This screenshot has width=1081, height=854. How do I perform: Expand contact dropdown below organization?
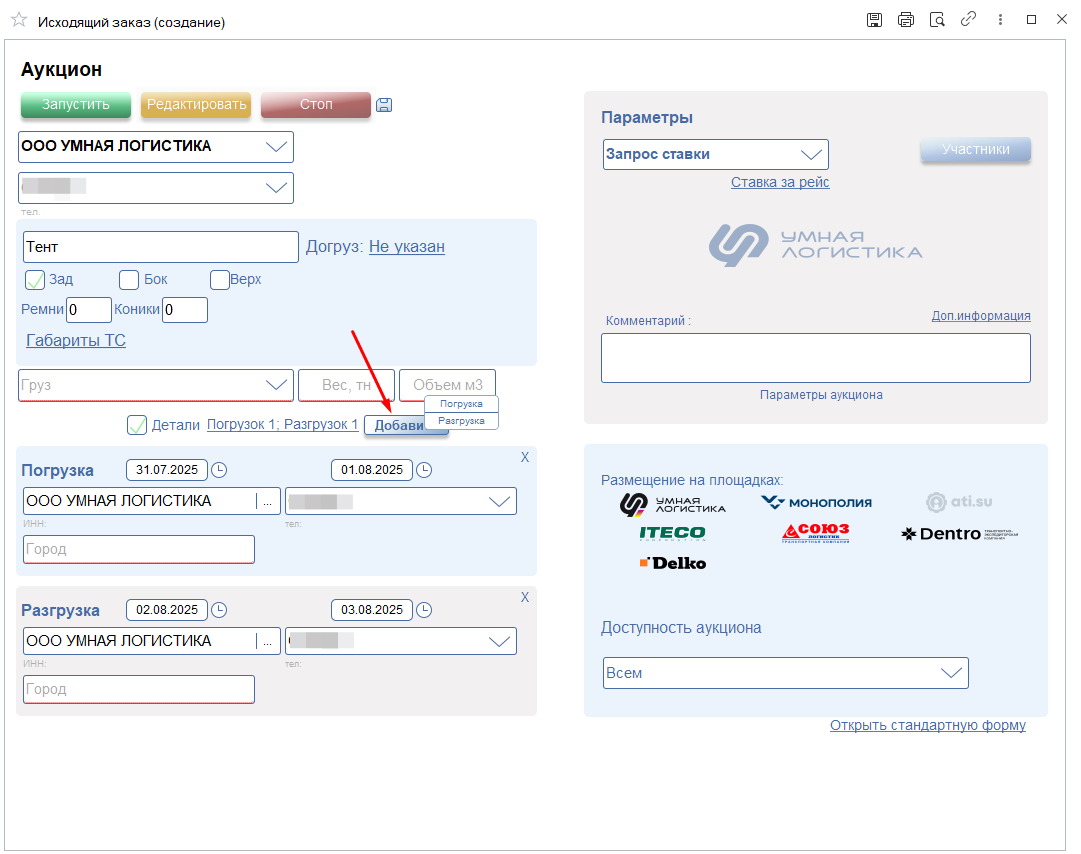point(276,187)
